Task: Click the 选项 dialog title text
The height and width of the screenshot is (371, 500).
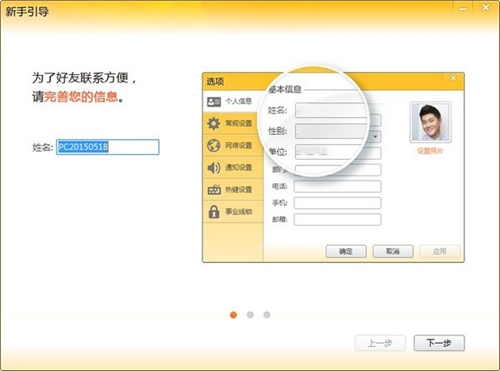Action: coord(215,81)
